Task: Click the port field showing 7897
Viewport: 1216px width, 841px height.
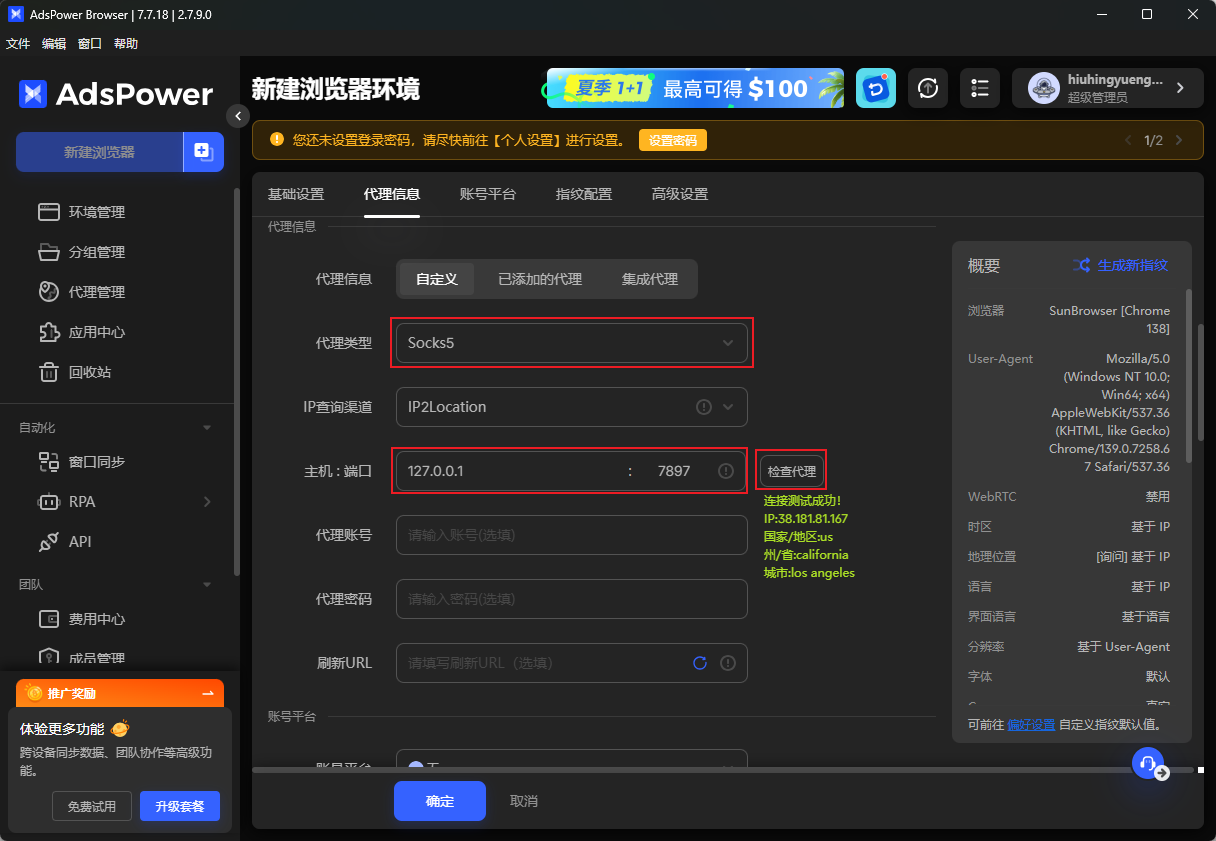Action: [x=674, y=471]
